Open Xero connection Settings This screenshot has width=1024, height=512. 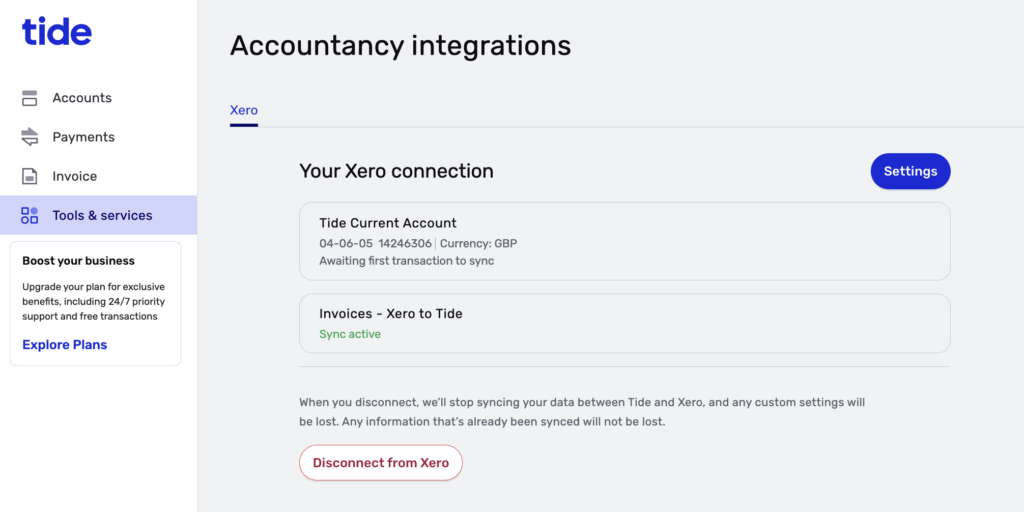tap(910, 171)
